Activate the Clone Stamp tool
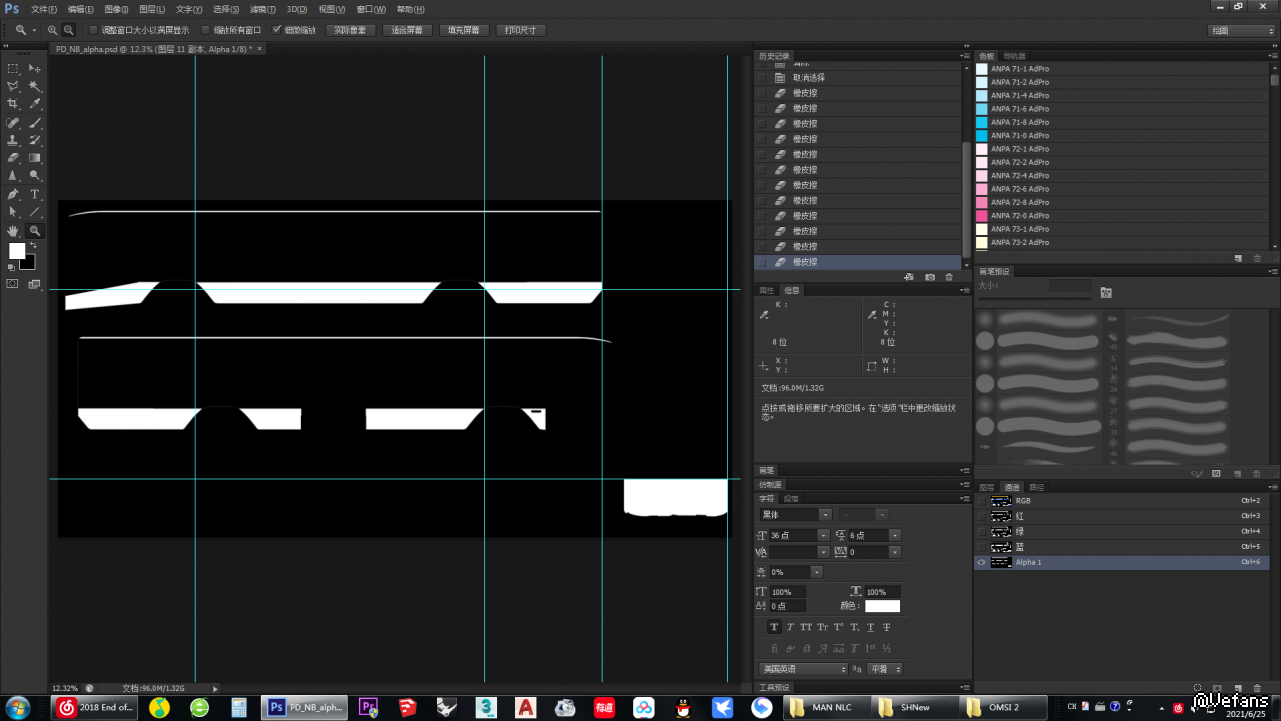 pyautogui.click(x=13, y=140)
